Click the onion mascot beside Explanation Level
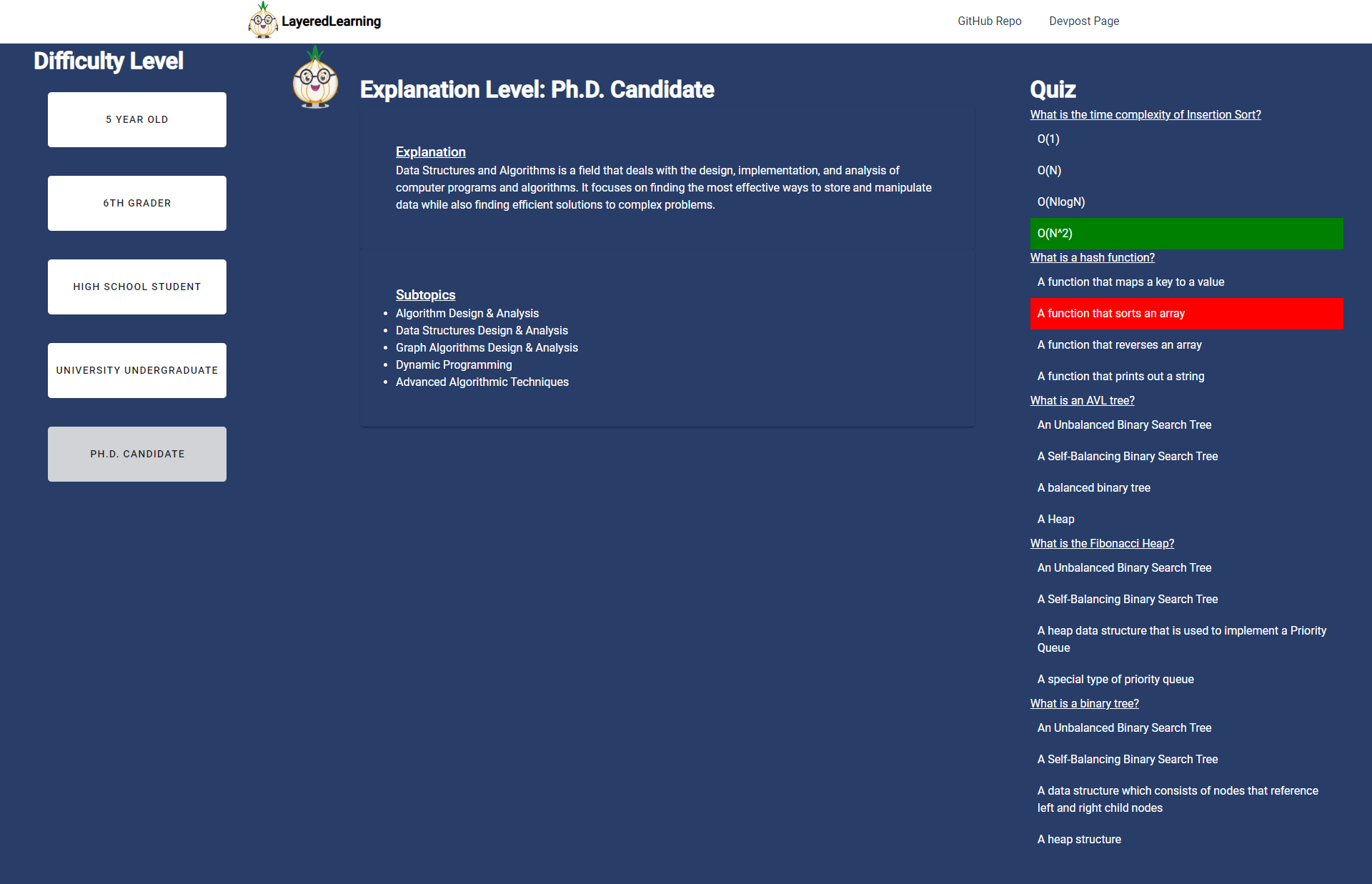Viewport: 1372px width, 884px height. [x=315, y=79]
